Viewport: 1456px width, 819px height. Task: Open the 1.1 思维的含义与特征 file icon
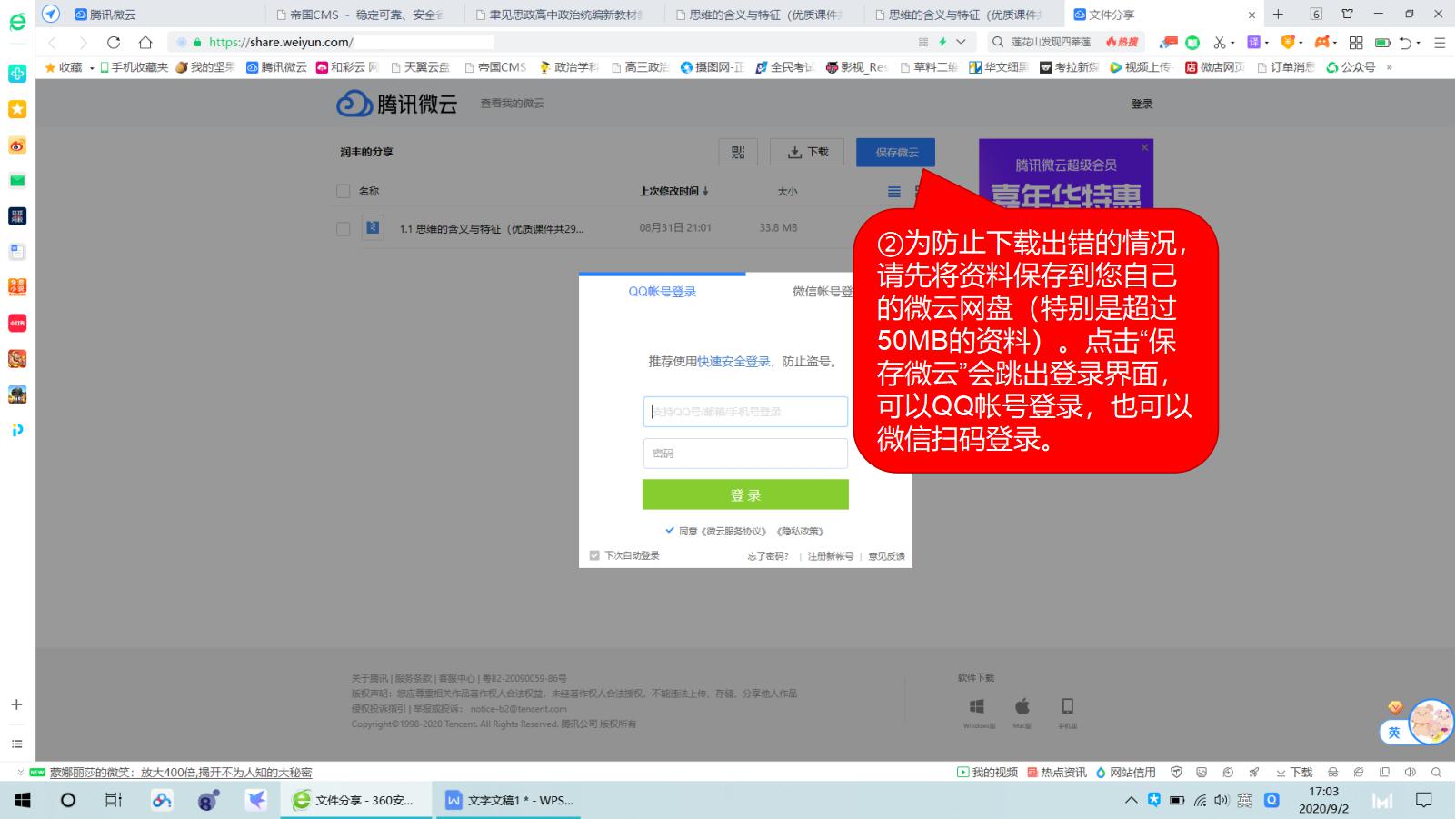pyautogui.click(x=373, y=227)
